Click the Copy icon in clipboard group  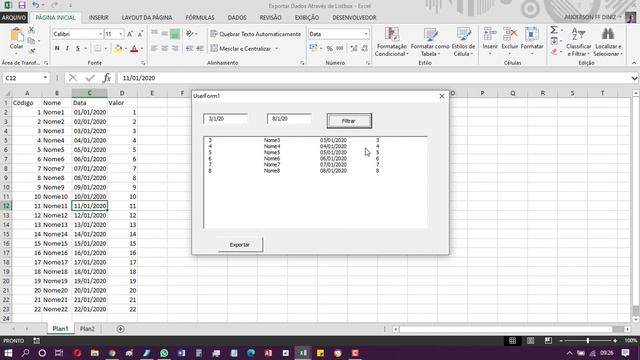(x=31, y=41)
